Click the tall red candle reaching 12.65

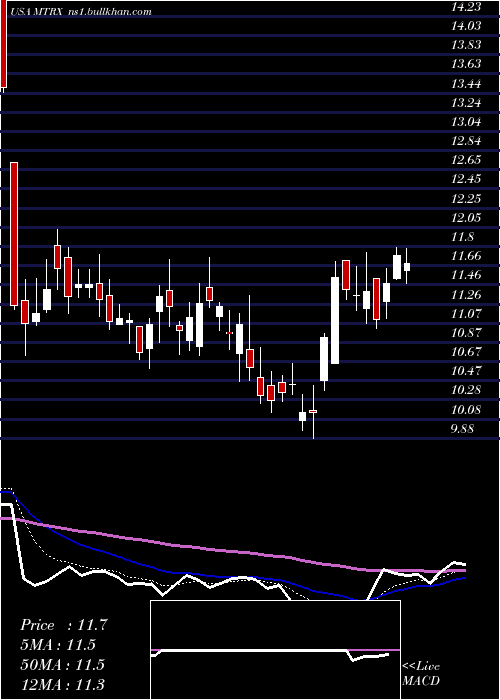(14, 234)
